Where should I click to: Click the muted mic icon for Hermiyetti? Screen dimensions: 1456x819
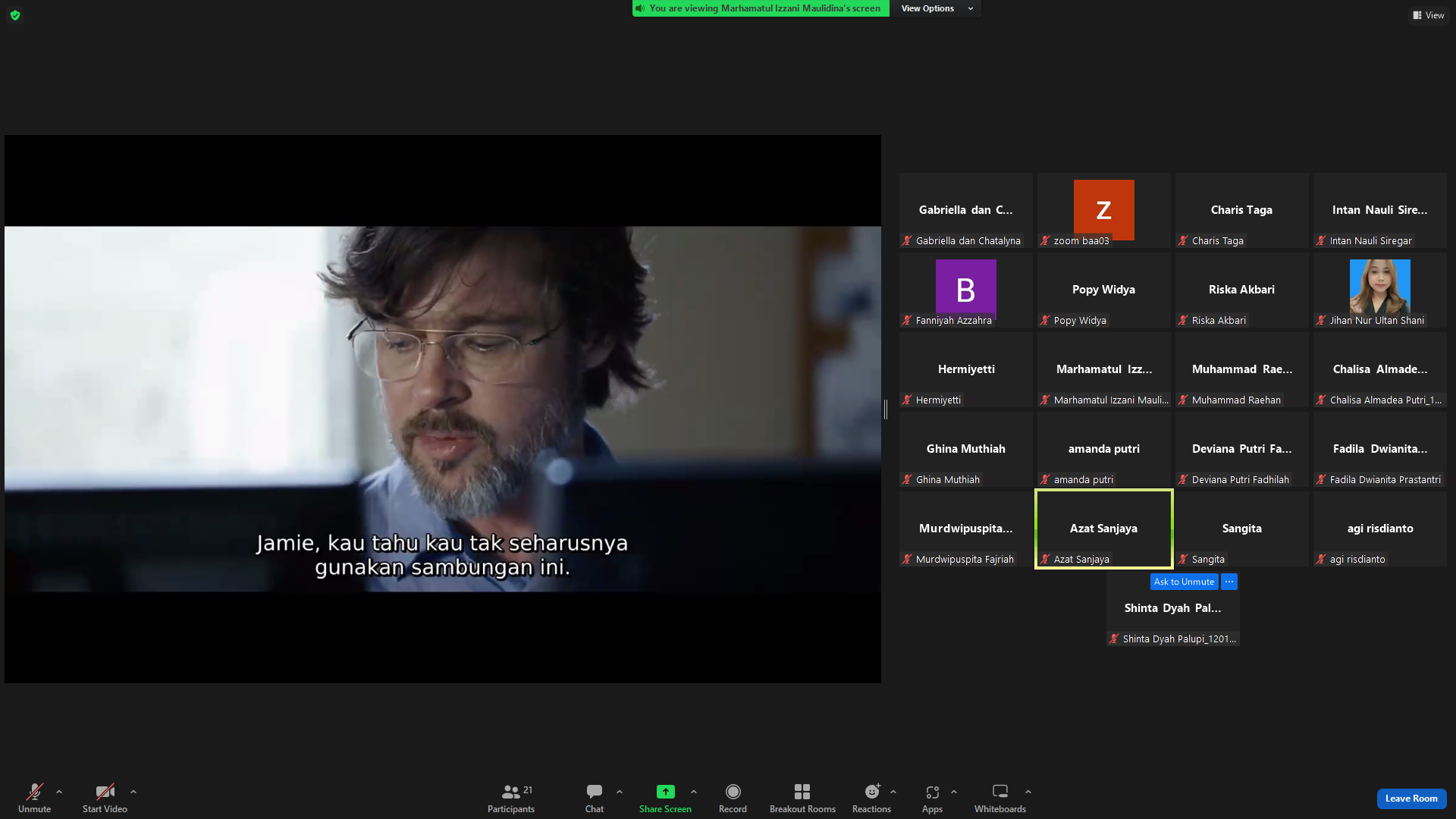907,400
